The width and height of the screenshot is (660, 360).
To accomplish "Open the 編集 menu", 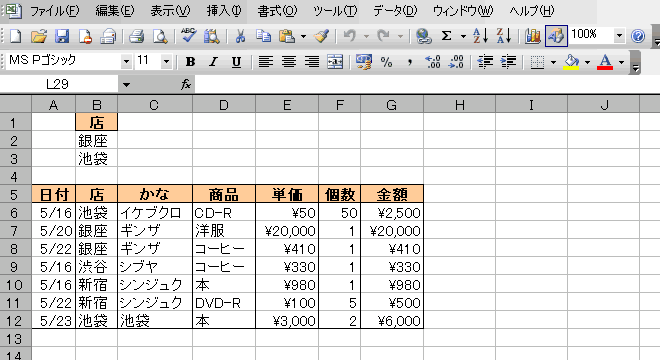I will (114, 11).
